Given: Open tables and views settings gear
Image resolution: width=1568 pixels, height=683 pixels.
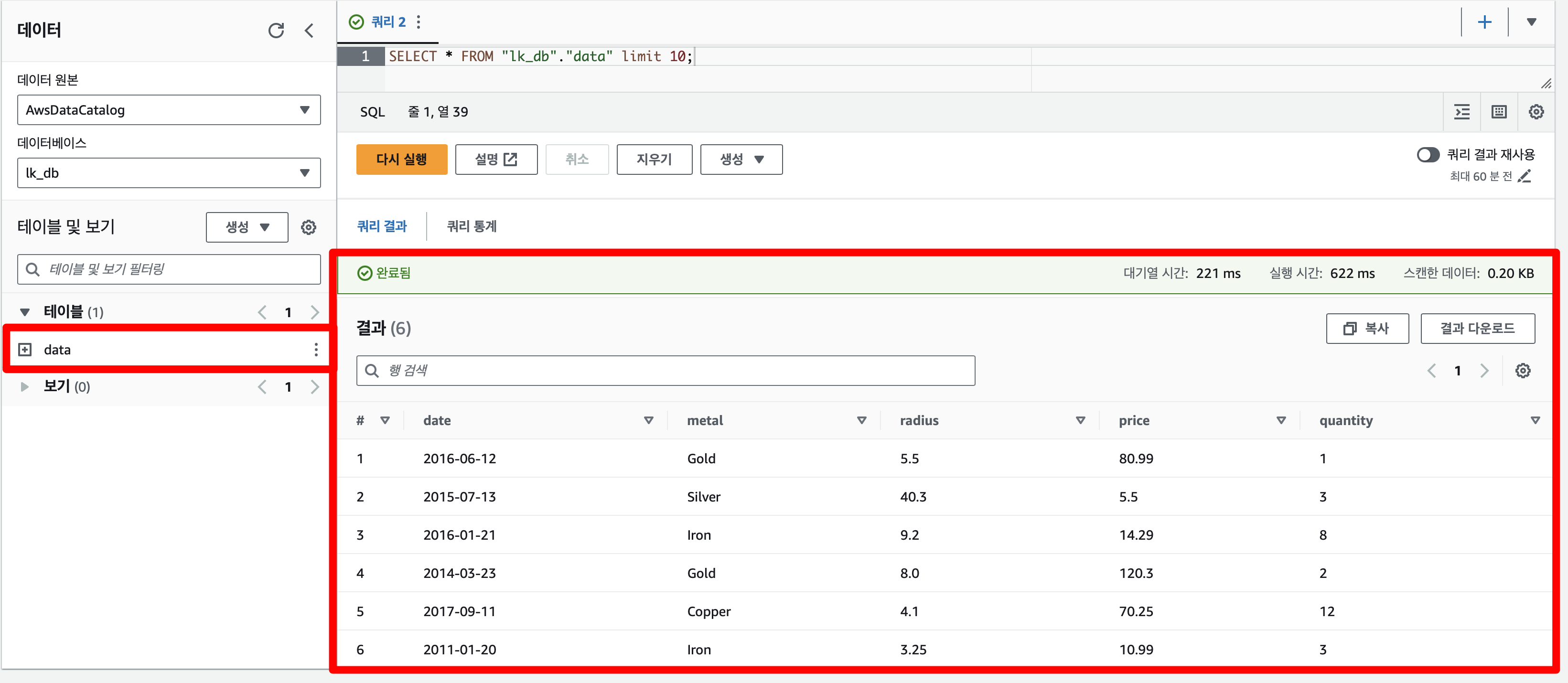Looking at the screenshot, I should [309, 227].
